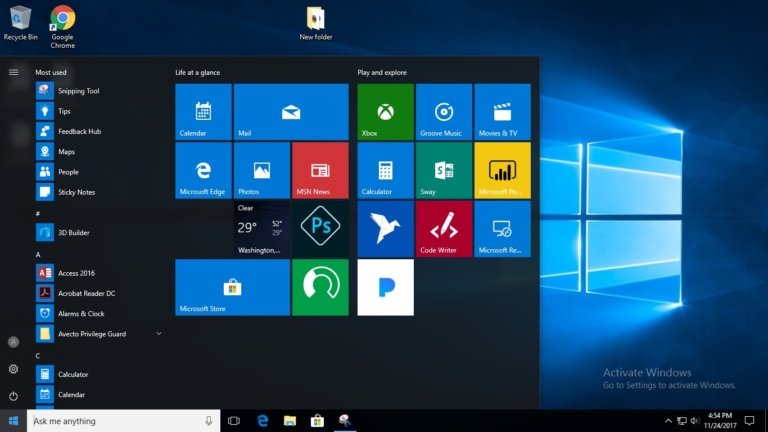768x432 pixels.
Task: Launch Access 2016 from app list
Action: pos(98,273)
